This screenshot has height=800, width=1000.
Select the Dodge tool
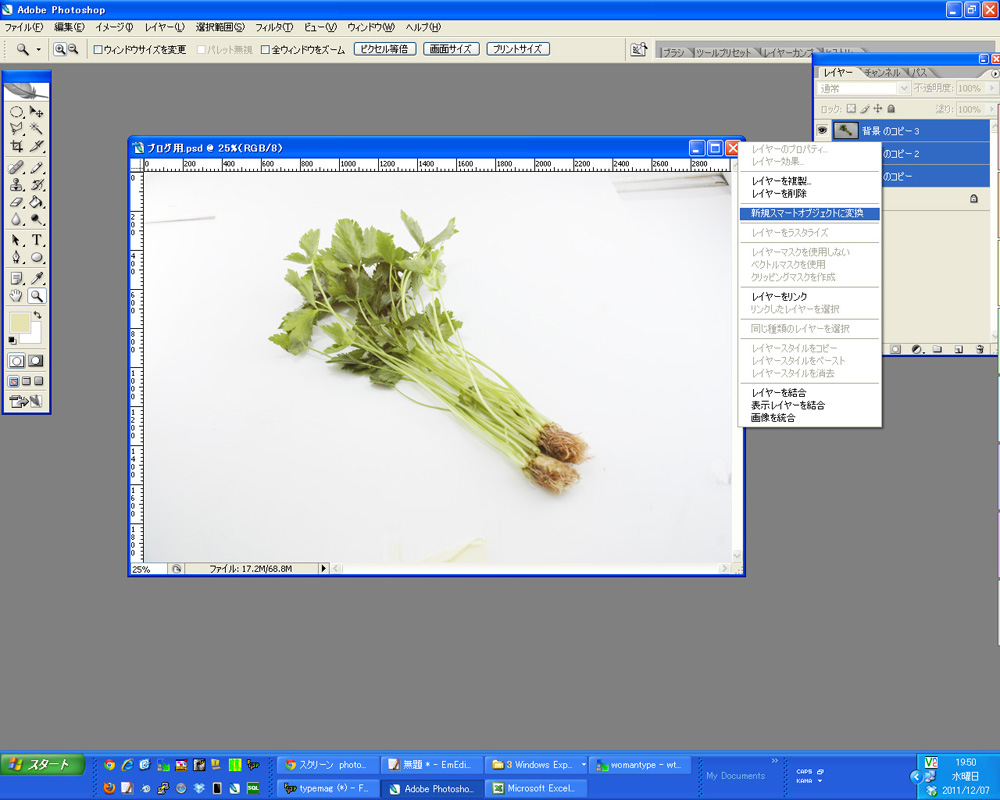[36, 219]
